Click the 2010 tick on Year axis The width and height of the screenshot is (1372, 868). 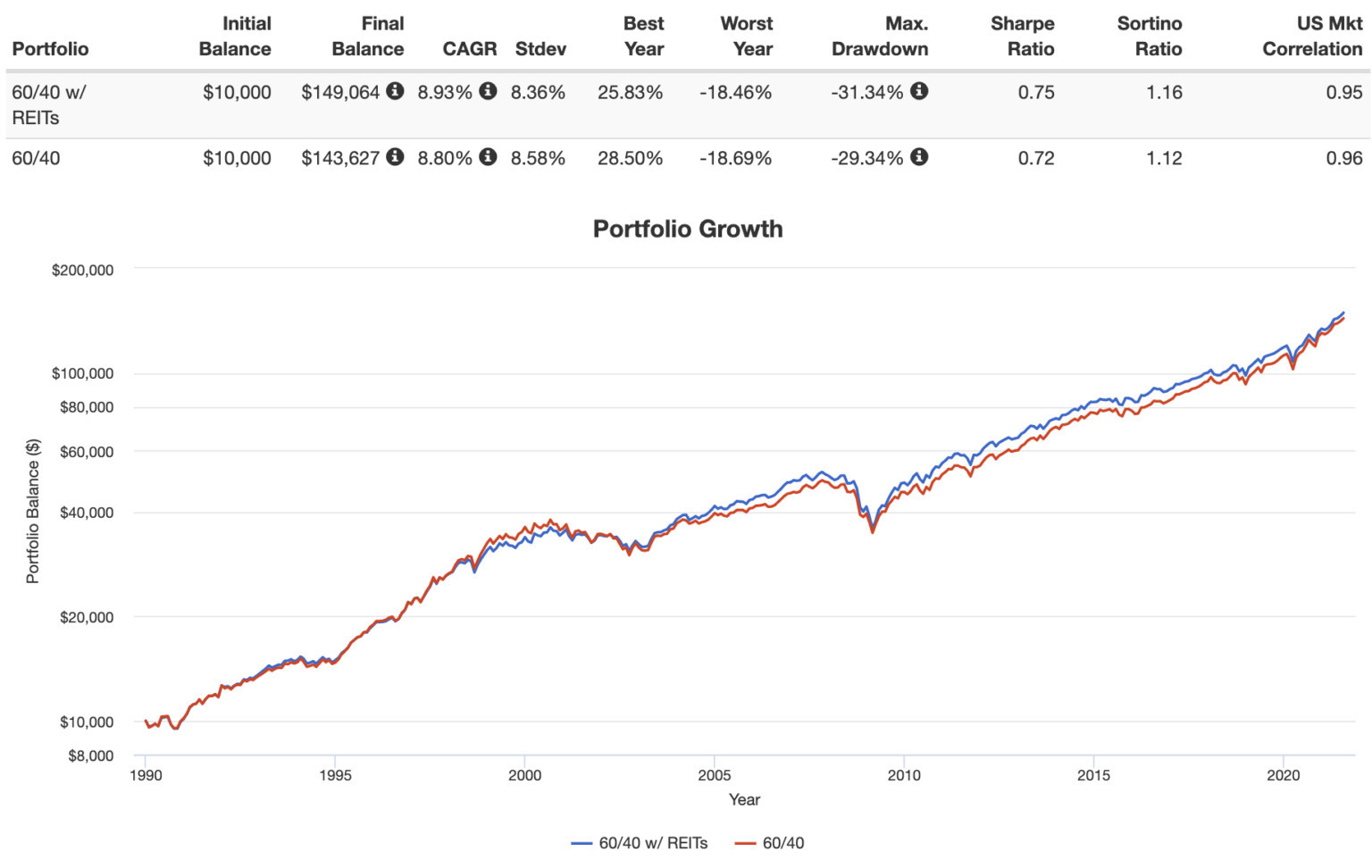[904, 775]
